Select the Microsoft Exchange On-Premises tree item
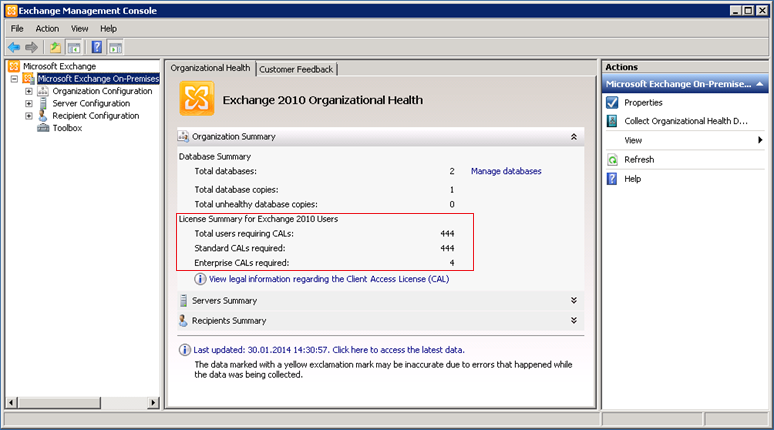This screenshot has height=430, width=774. (x=98, y=78)
